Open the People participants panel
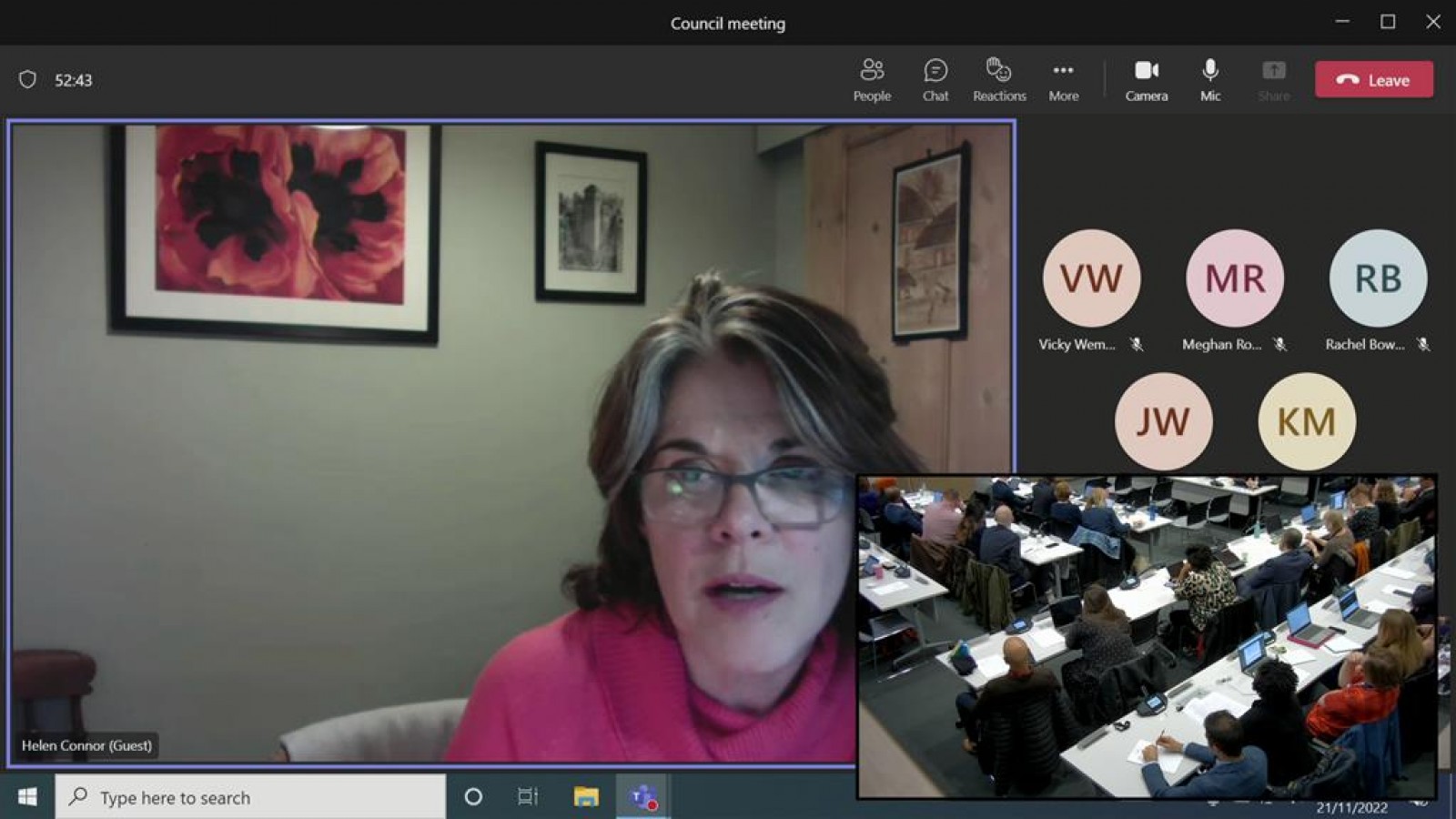 (872, 79)
